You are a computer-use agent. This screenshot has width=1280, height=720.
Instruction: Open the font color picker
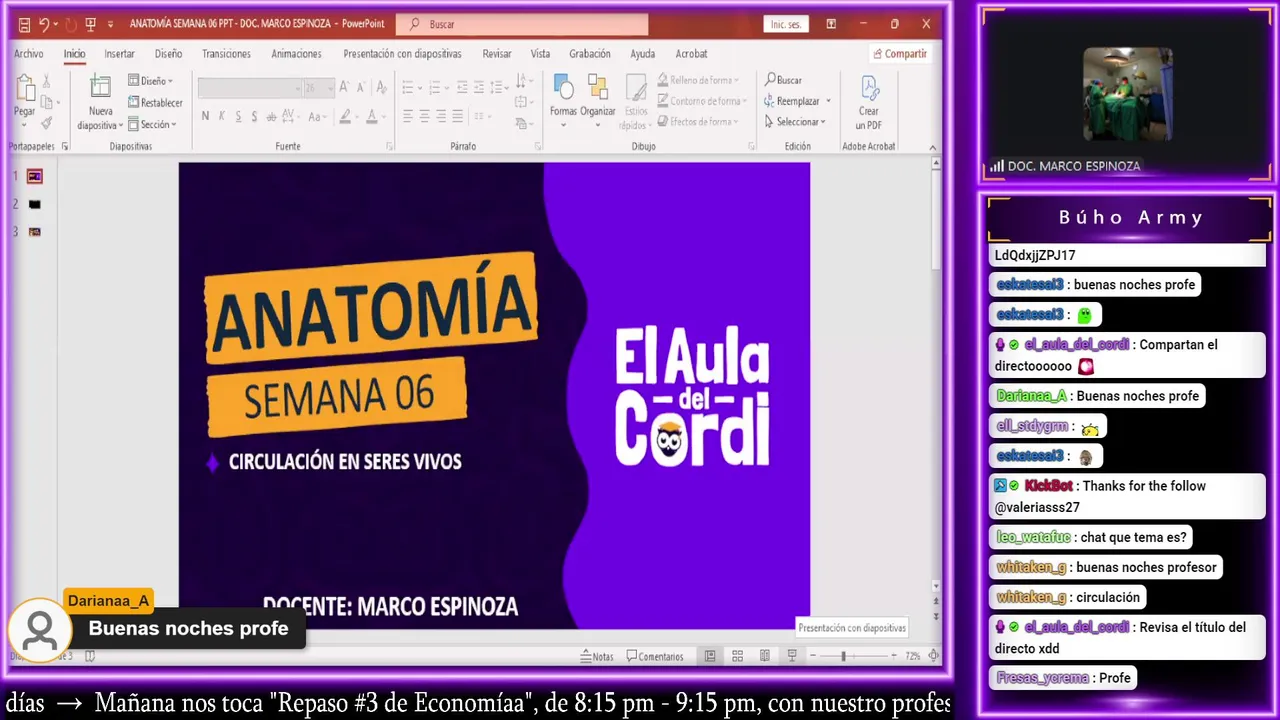click(374, 116)
